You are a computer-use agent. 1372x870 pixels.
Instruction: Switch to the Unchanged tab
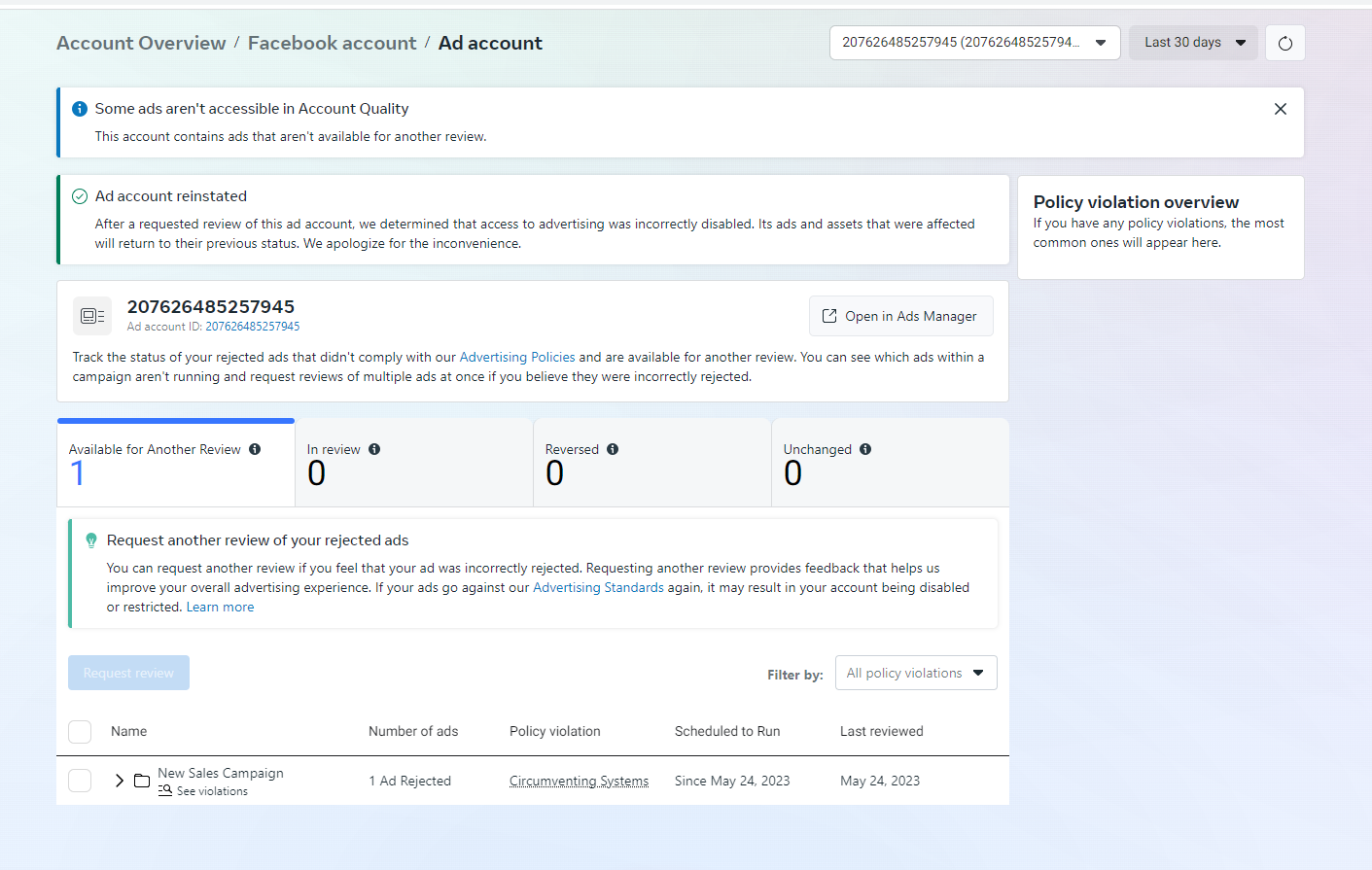click(x=891, y=463)
